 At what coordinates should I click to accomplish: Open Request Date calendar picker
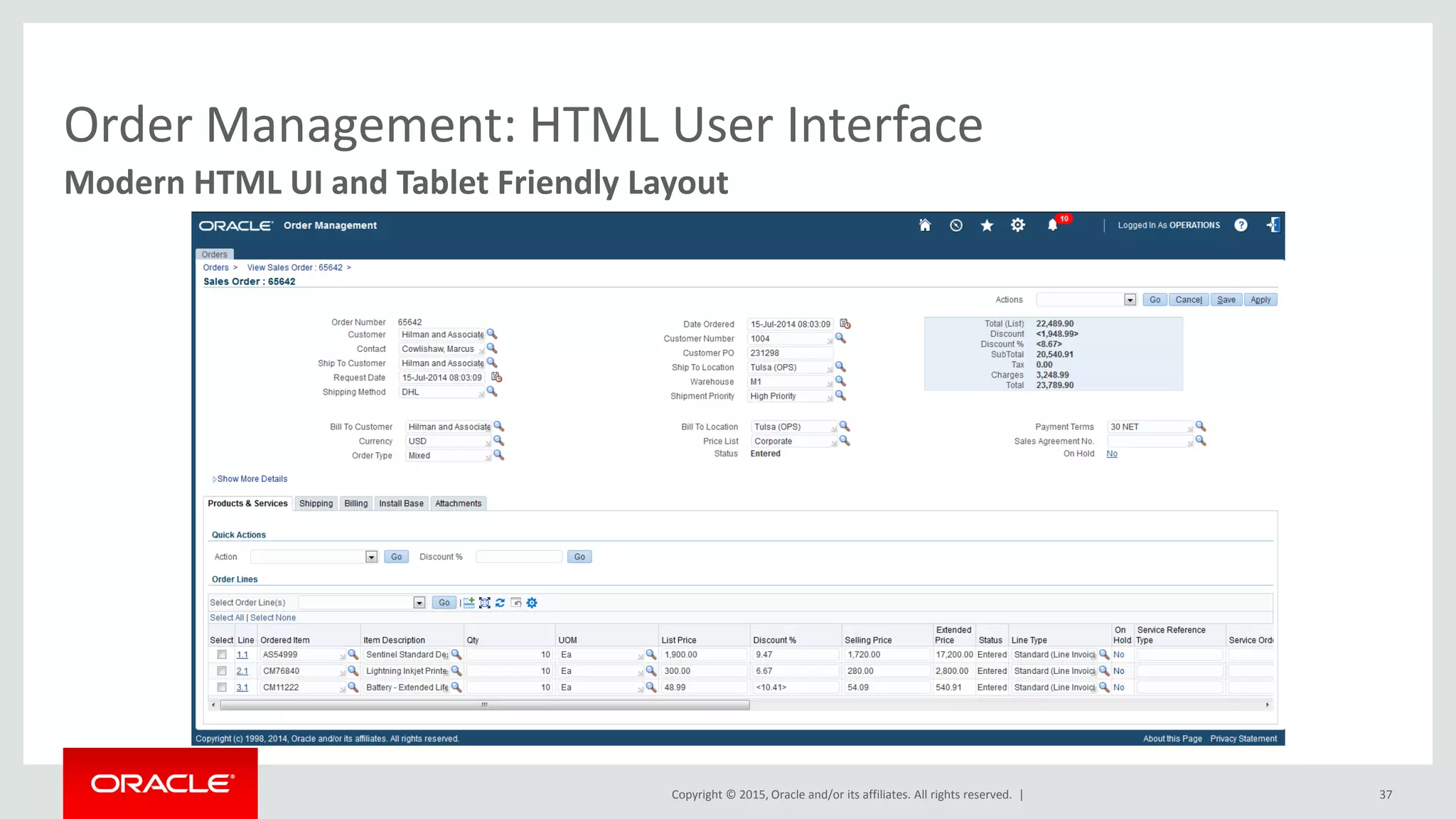pyautogui.click(x=496, y=377)
